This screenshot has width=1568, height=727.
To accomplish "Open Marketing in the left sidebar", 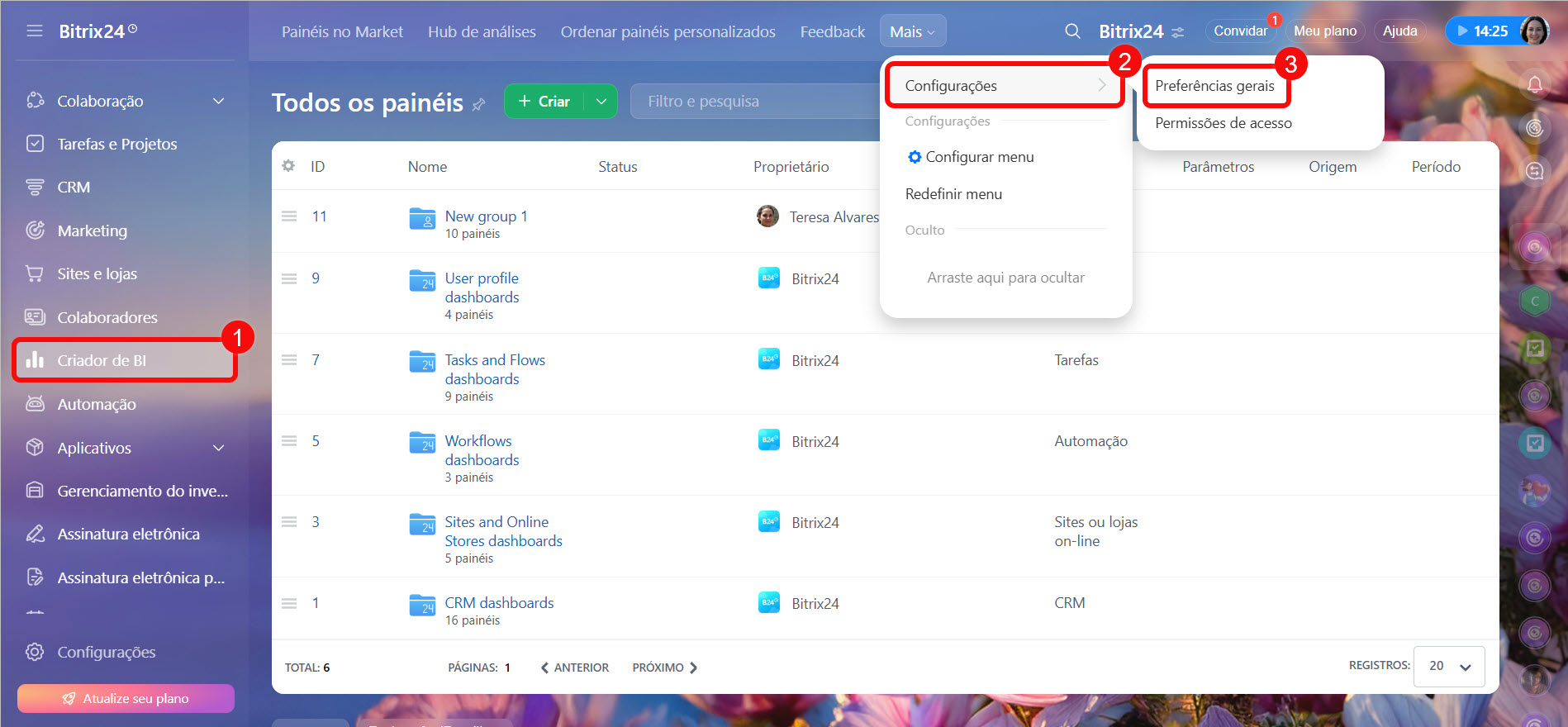I will [92, 230].
